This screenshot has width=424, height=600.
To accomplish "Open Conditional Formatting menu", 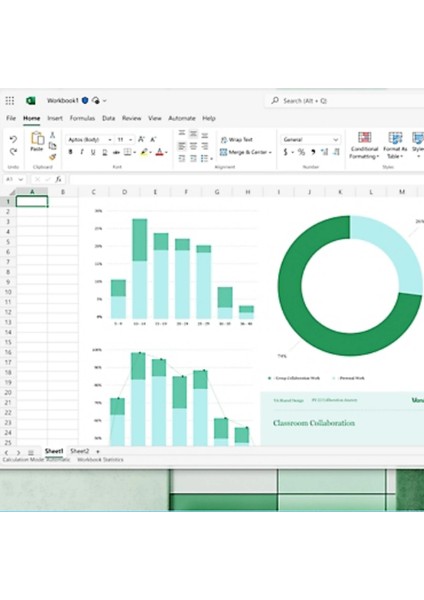I will pyautogui.click(x=365, y=145).
